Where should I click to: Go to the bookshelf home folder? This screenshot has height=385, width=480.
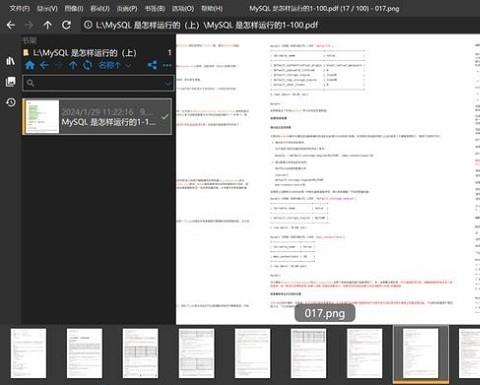(30, 65)
